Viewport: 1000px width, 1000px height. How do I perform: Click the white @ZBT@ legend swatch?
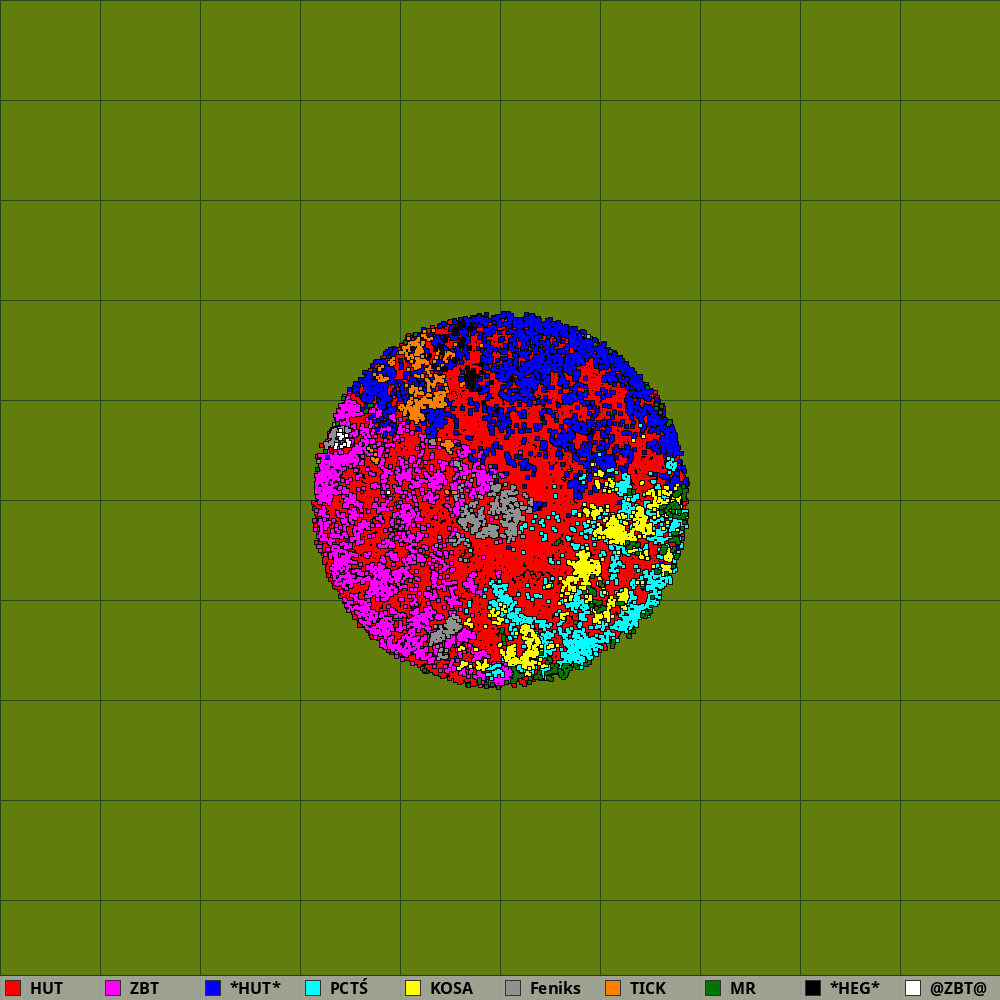913,988
